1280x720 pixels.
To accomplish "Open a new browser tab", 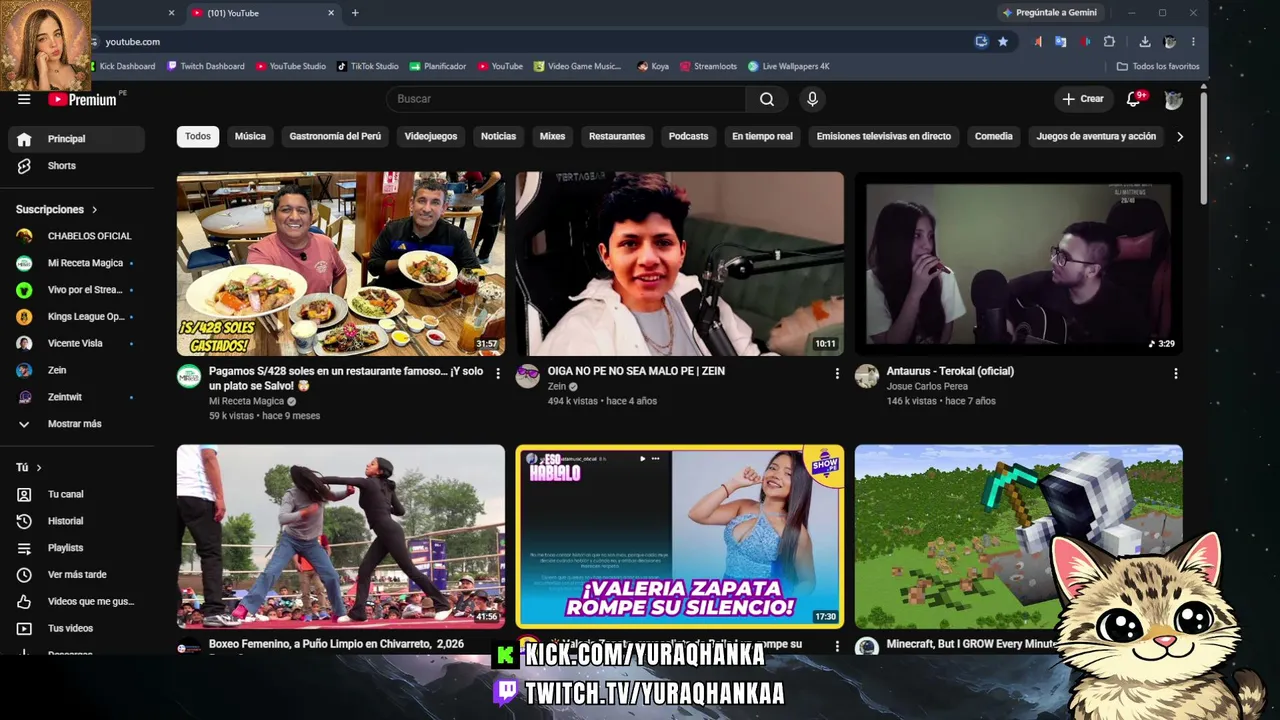I will tap(355, 13).
